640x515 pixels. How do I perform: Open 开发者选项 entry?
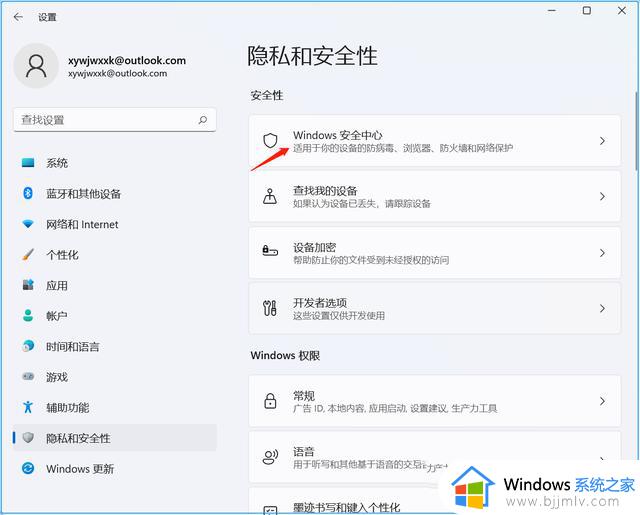tap(435, 308)
